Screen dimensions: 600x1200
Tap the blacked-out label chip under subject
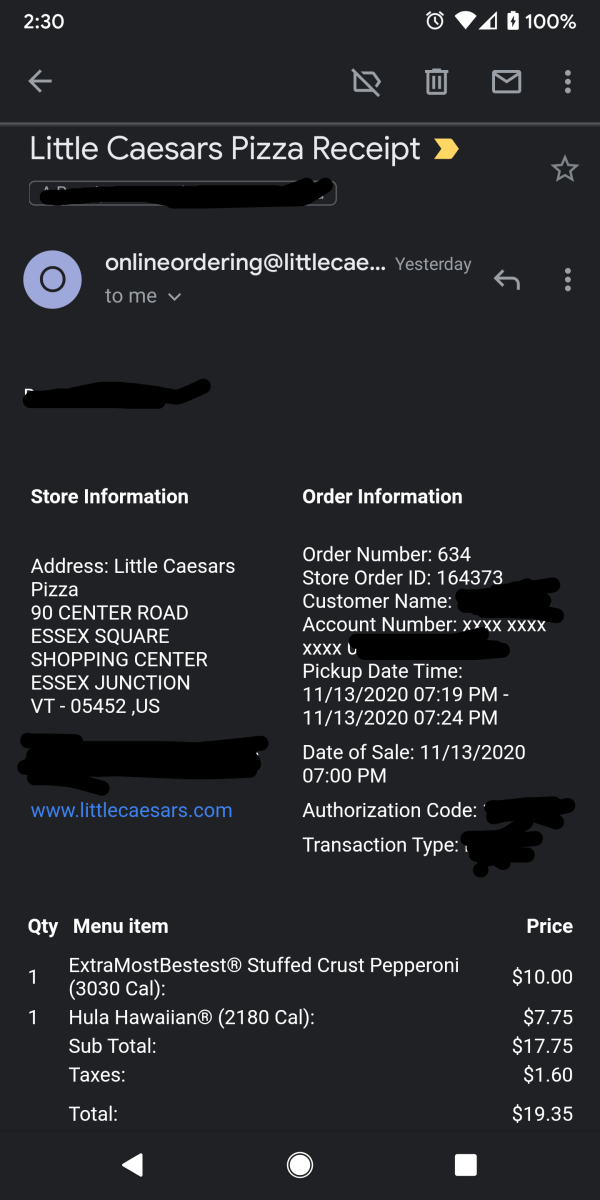(x=183, y=192)
